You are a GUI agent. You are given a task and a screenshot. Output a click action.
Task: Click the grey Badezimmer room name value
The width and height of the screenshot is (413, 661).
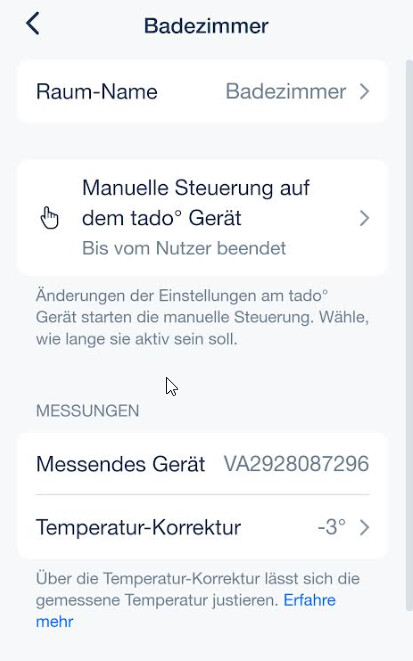click(286, 91)
